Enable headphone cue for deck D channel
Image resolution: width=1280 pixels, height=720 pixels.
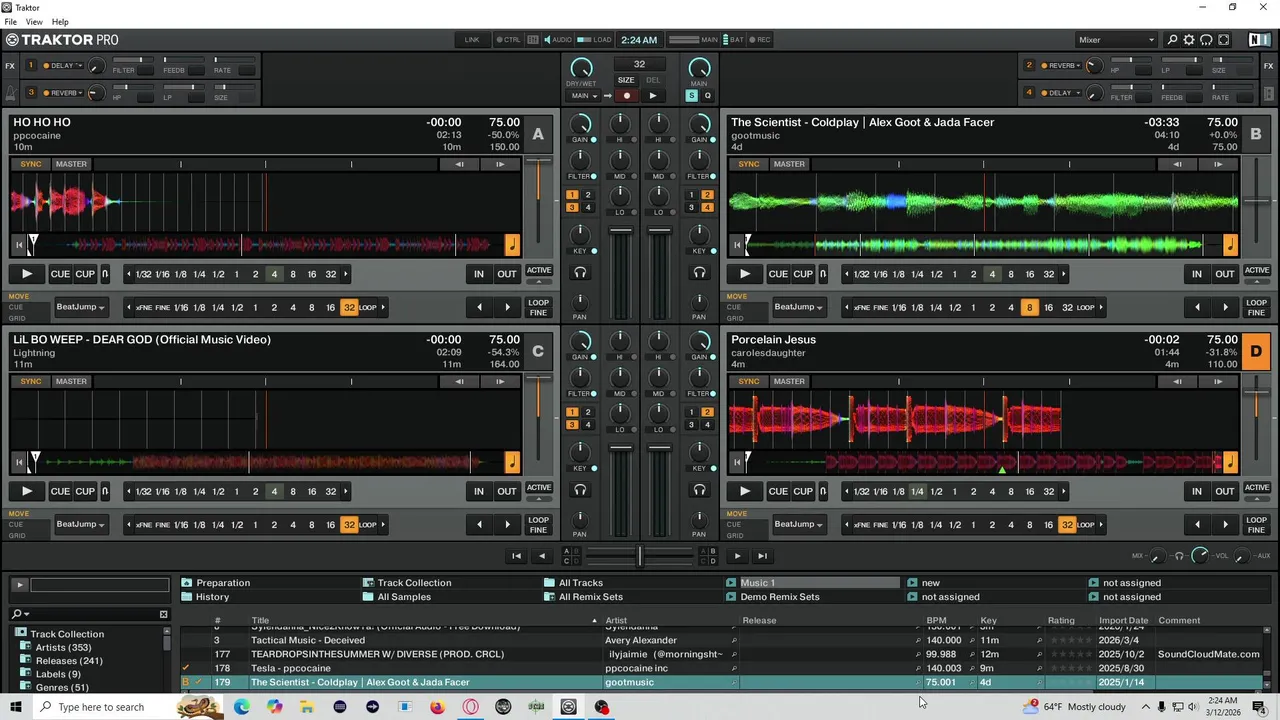[699, 489]
